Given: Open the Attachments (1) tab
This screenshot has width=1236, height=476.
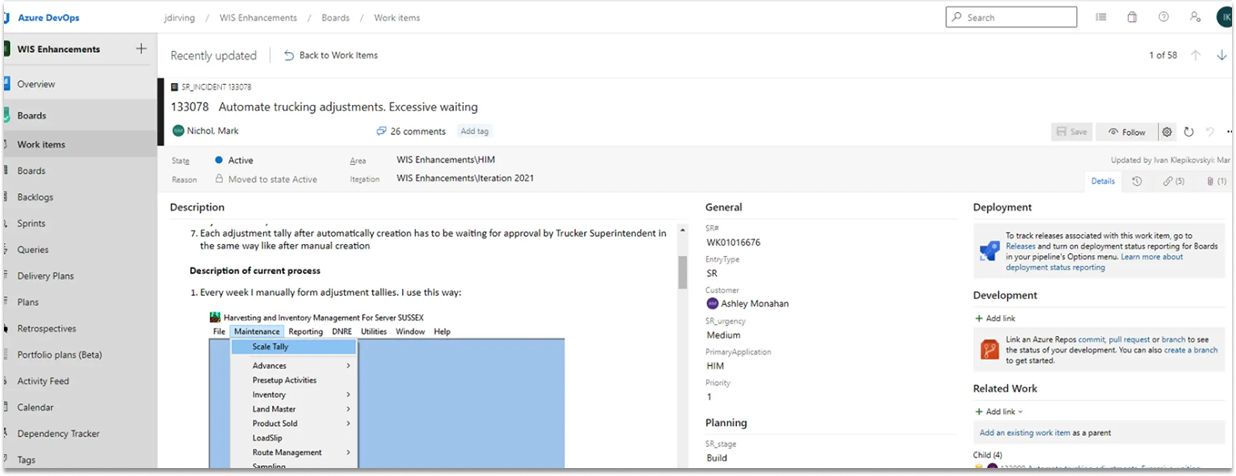Looking at the screenshot, I should pyautogui.click(x=1215, y=181).
